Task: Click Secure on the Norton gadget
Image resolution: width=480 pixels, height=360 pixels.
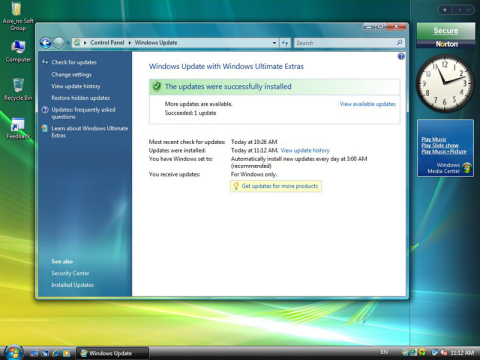Action: click(x=446, y=31)
